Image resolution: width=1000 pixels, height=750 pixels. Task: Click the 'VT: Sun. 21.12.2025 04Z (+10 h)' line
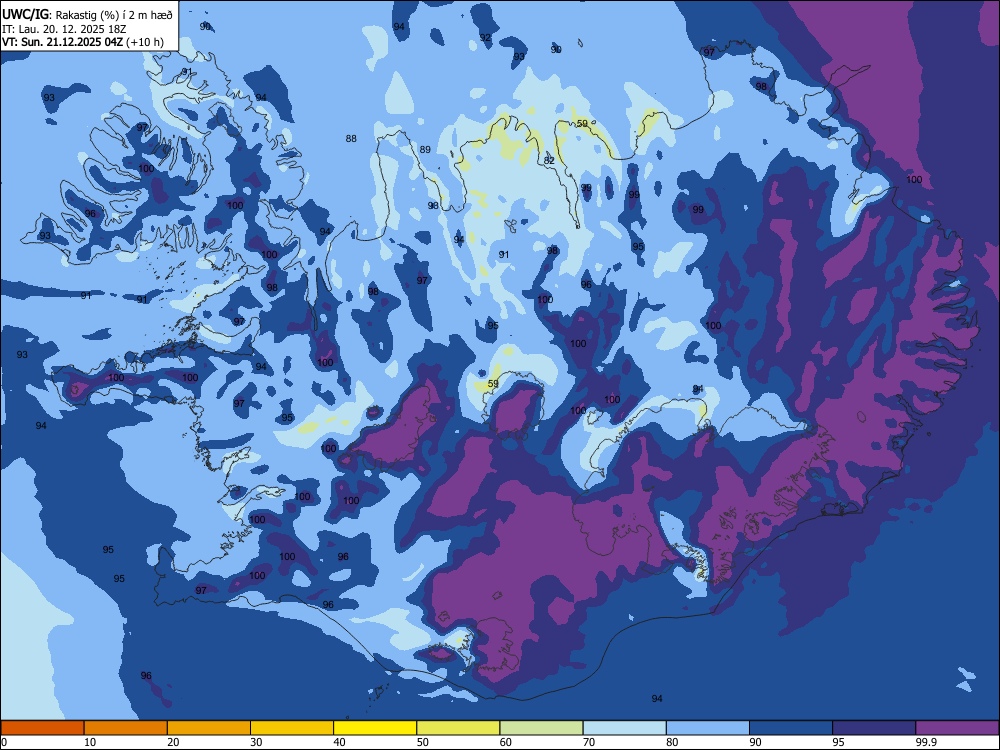point(83,42)
